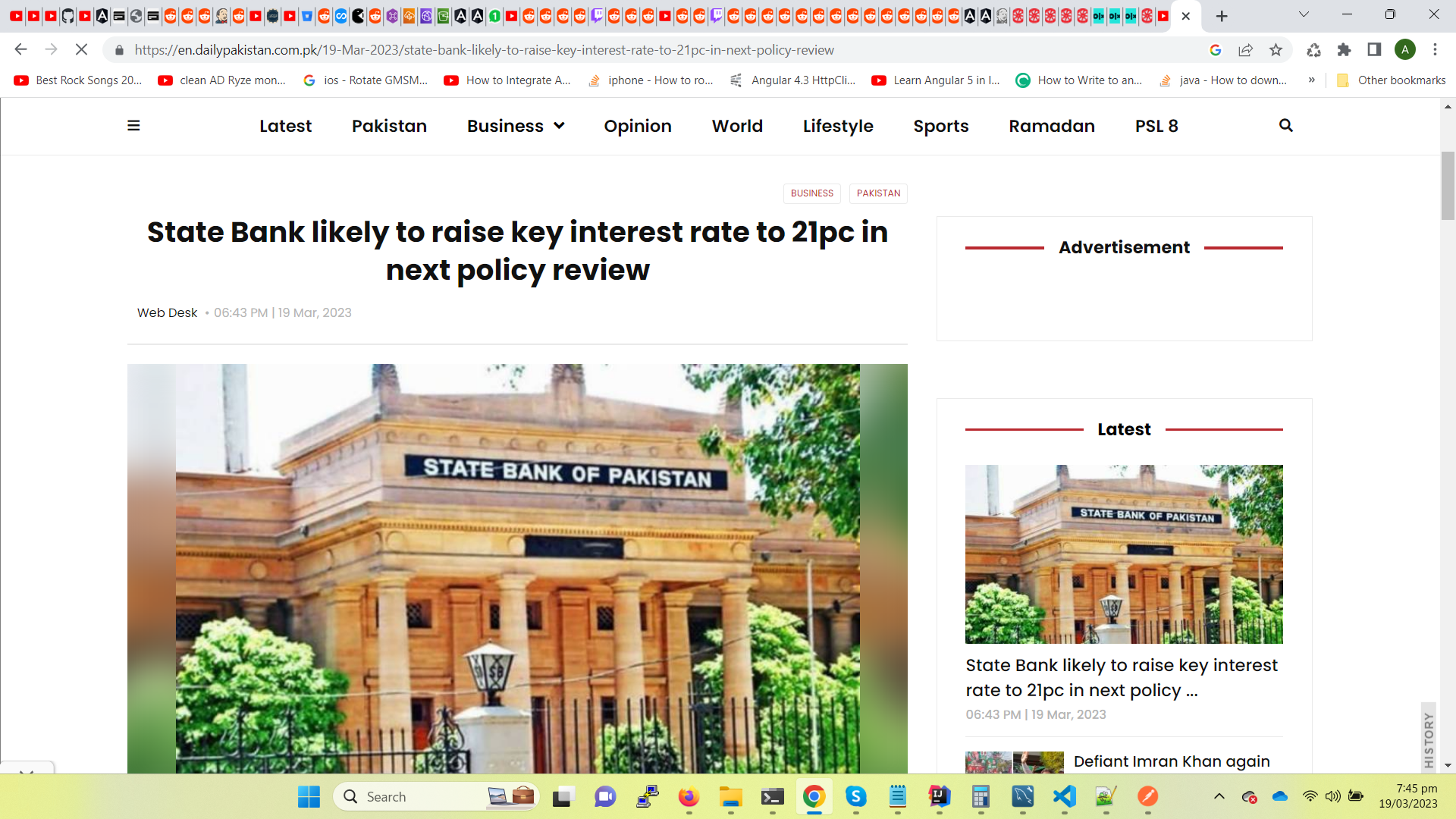1456x819 pixels.
Task: Click the site search magnifier icon
Action: point(1285,126)
